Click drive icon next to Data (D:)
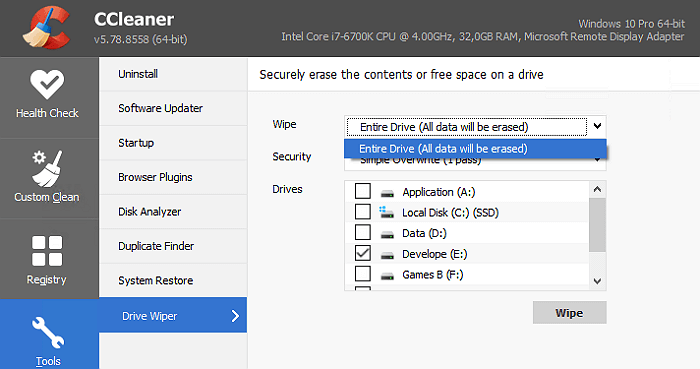This screenshot has height=369, width=700. 387,234
